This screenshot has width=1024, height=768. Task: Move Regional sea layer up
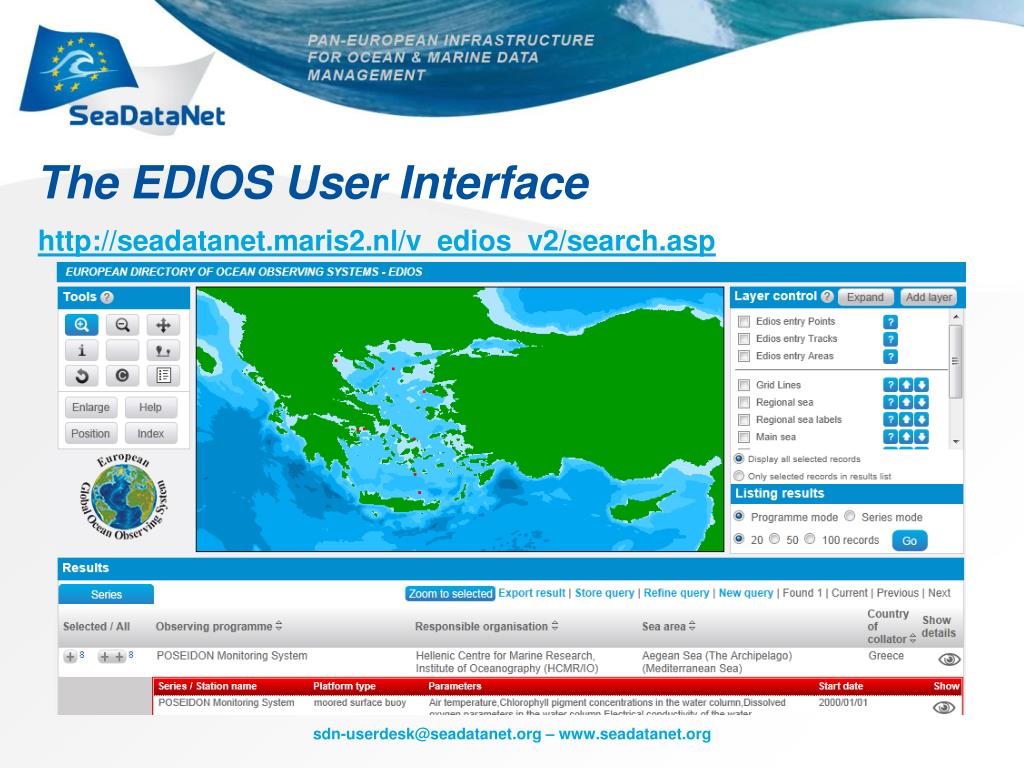906,402
